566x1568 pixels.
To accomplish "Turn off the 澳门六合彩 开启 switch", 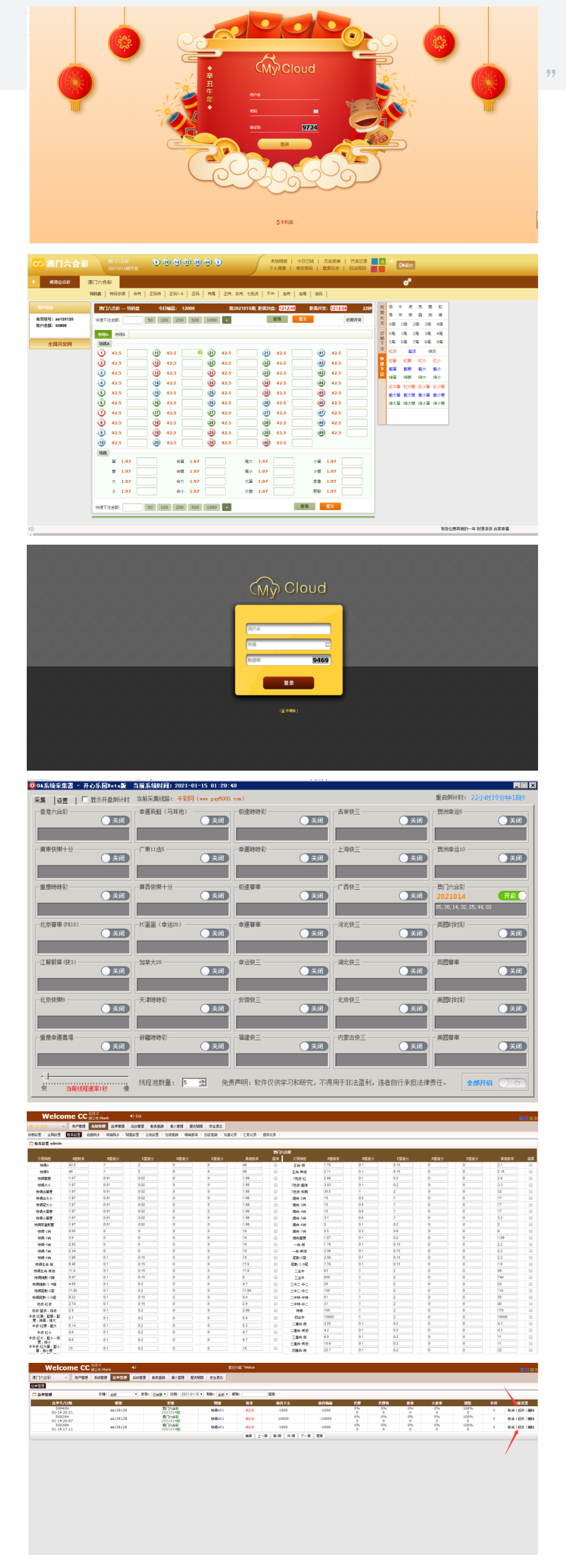I will coord(512,895).
